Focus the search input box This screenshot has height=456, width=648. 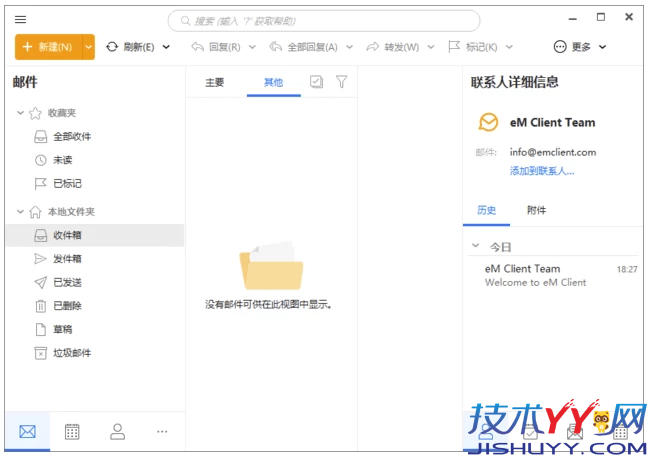(x=324, y=21)
